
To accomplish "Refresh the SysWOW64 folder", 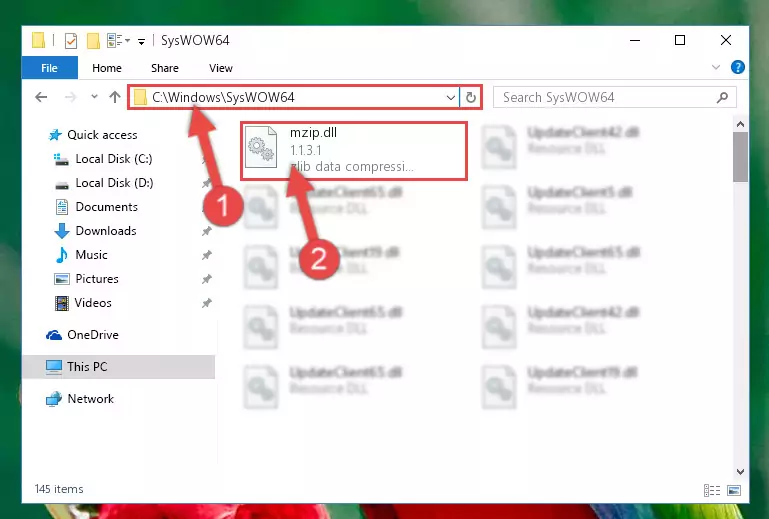I will point(471,98).
